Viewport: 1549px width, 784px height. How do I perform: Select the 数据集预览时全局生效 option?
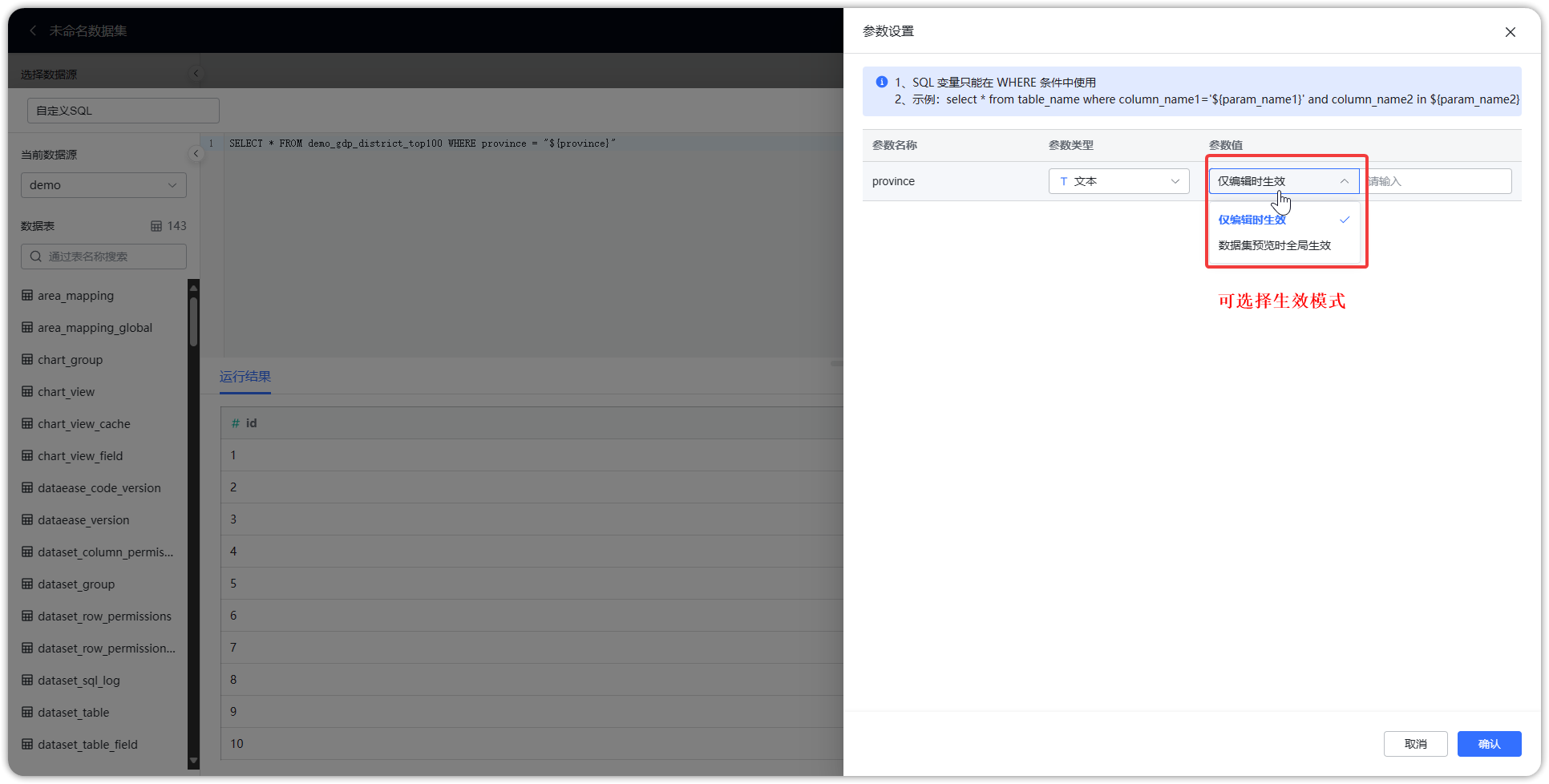point(1273,245)
